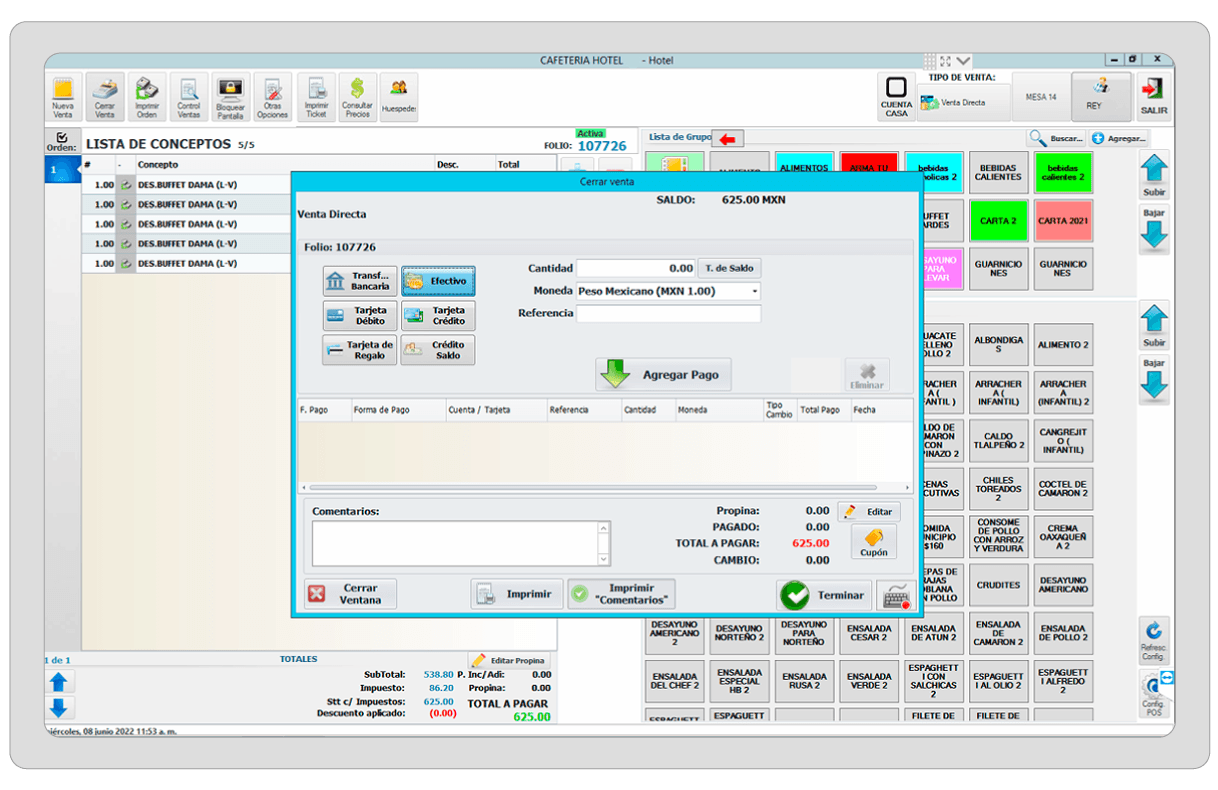The width and height of the screenshot is (1218, 790).
Task: Select the Efectivo payment method
Action: [x=438, y=282]
